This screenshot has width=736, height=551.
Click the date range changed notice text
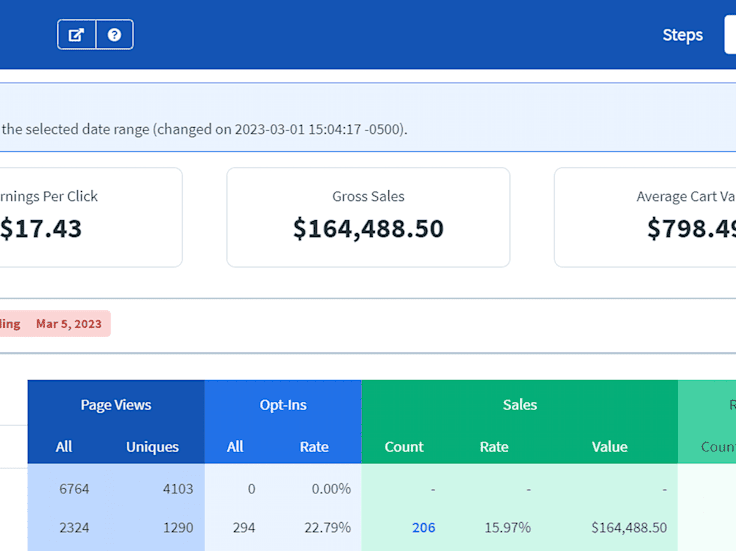tap(204, 129)
